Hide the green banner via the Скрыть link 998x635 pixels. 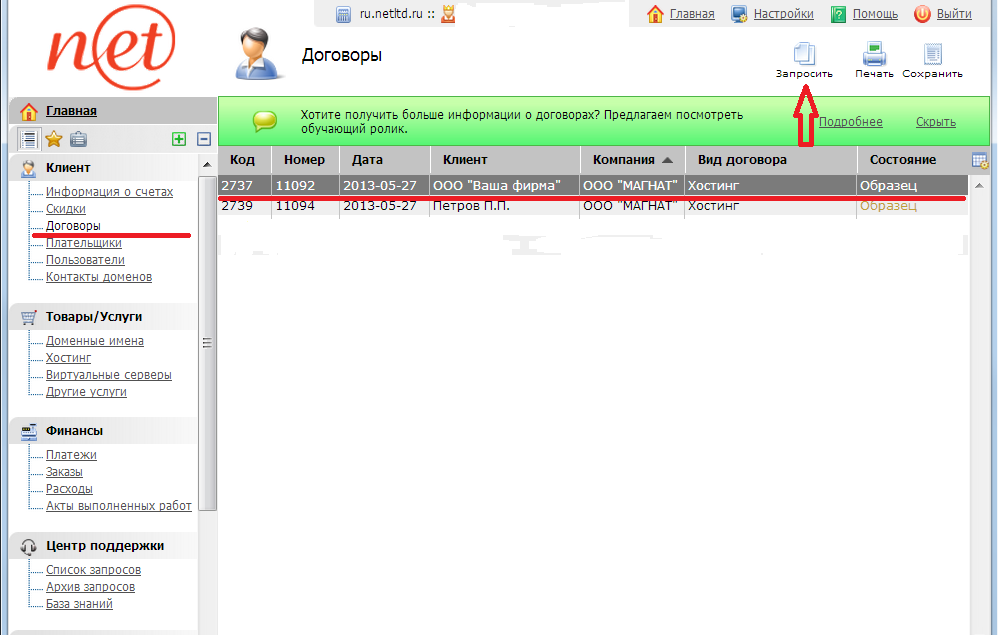pyautogui.click(x=935, y=122)
